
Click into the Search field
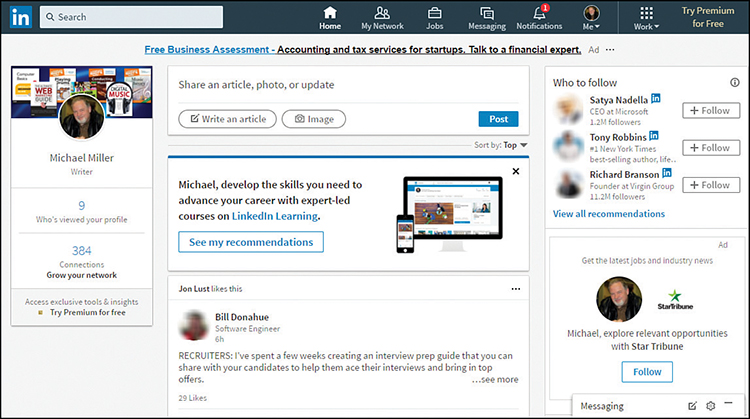click(x=132, y=17)
